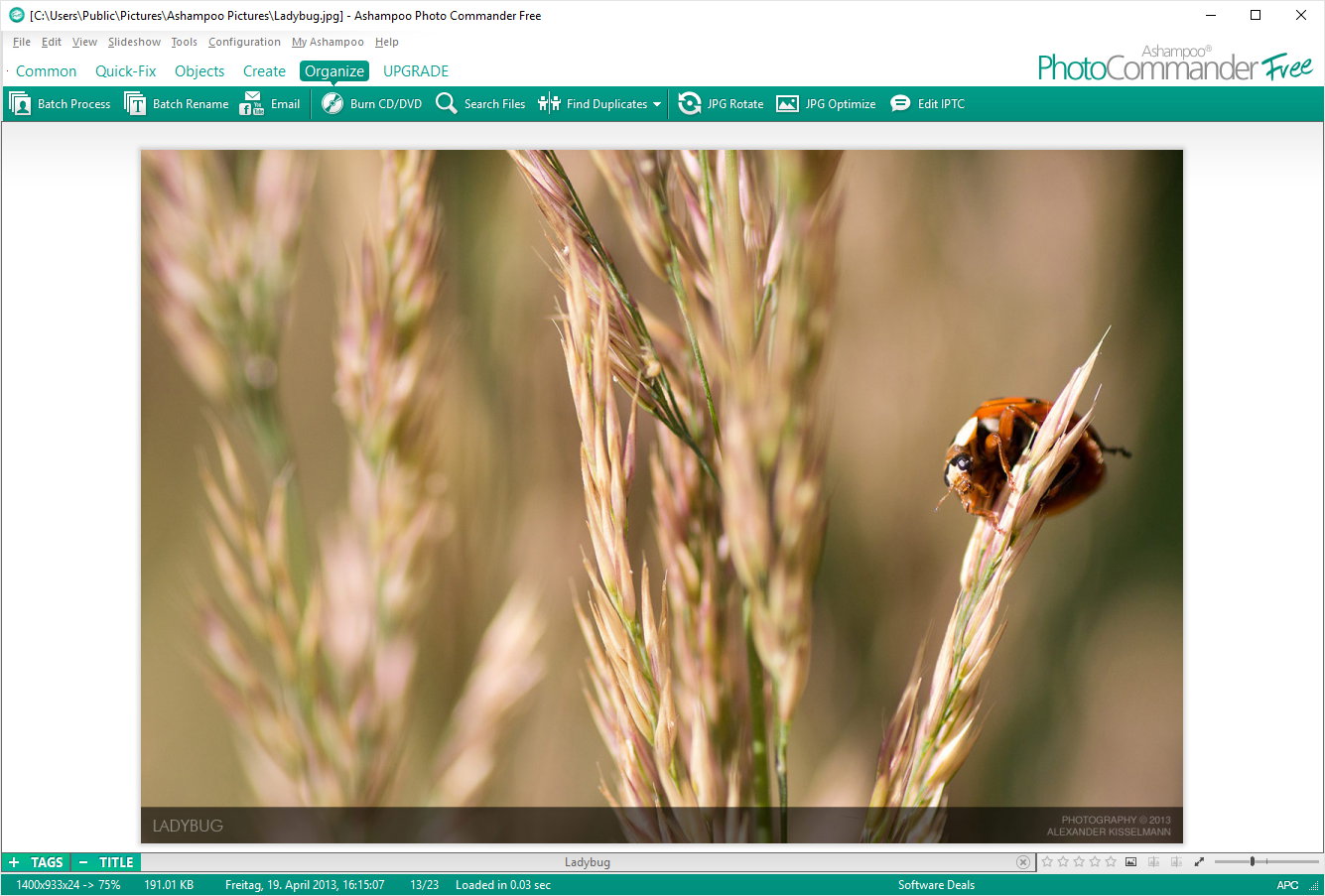1325x896 pixels.
Task: Select the Batch Rename function
Action: click(176, 103)
